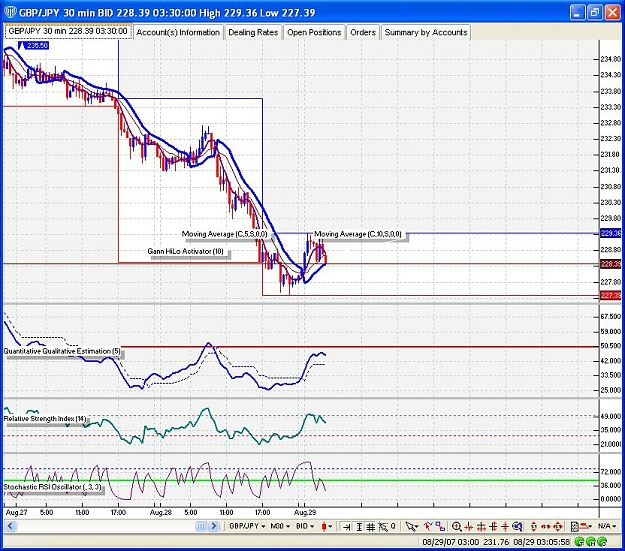This screenshot has width=625, height=551.
Task: Click the middle green connection status icon
Action: [591, 542]
